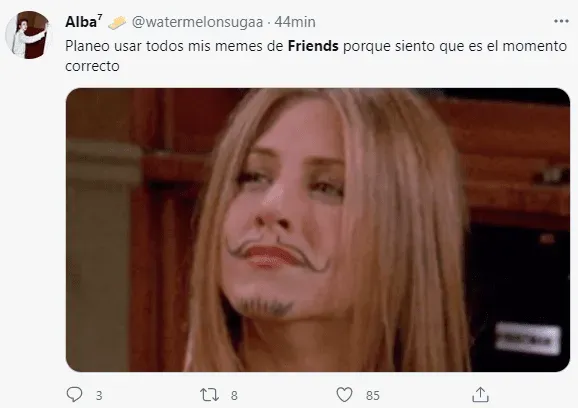Click the word correcto in the tweet
Image resolution: width=578 pixels, height=408 pixels.
(92, 66)
